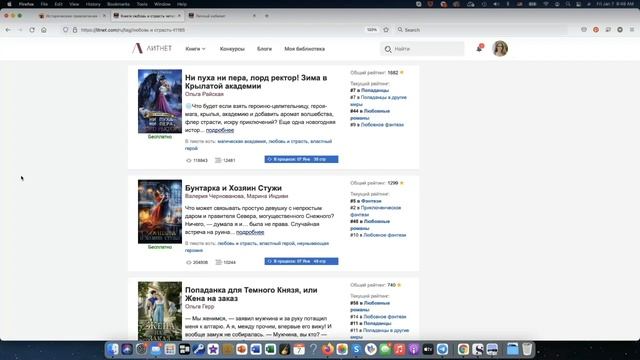Click the list icon beside 10244
The height and width of the screenshot is (360, 640).
[x=218, y=262]
